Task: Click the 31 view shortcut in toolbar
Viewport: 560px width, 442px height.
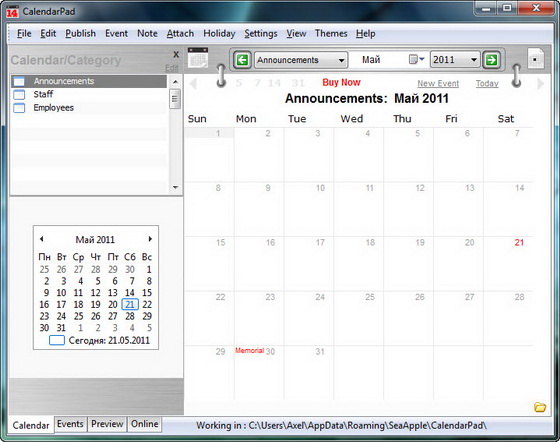Action: (298, 83)
